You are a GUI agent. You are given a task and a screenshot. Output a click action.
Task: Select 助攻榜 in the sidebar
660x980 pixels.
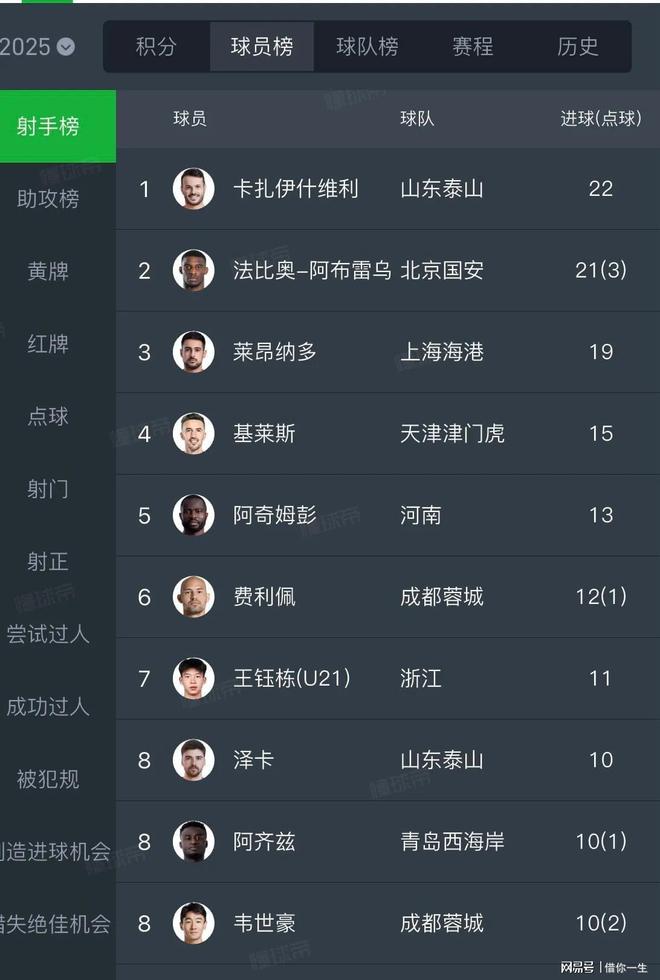click(47, 199)
